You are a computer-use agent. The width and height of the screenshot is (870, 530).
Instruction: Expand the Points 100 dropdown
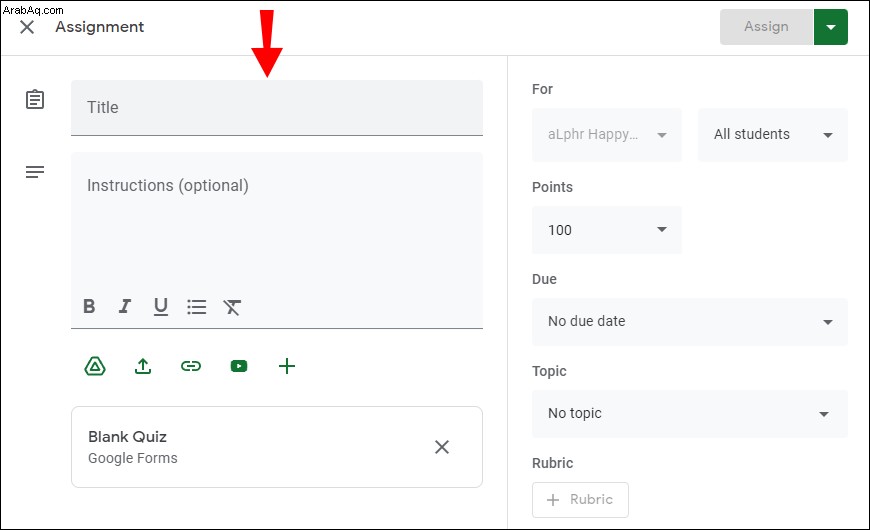tap(607, 230)
